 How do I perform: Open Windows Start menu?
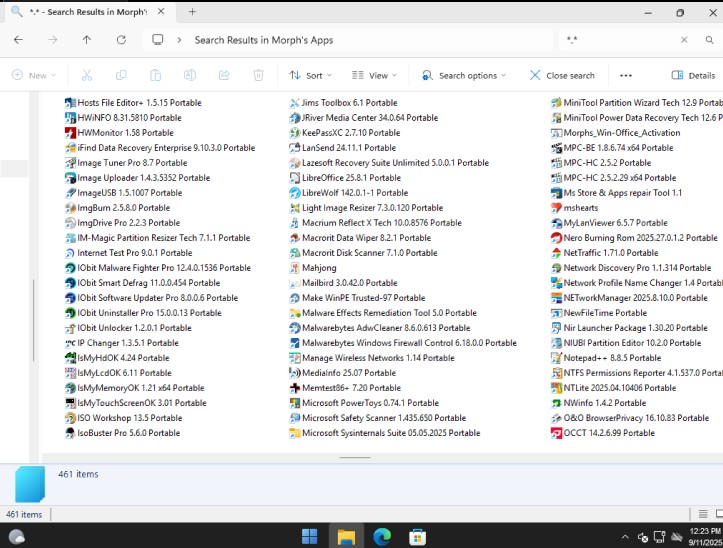(x=309, y=536)
